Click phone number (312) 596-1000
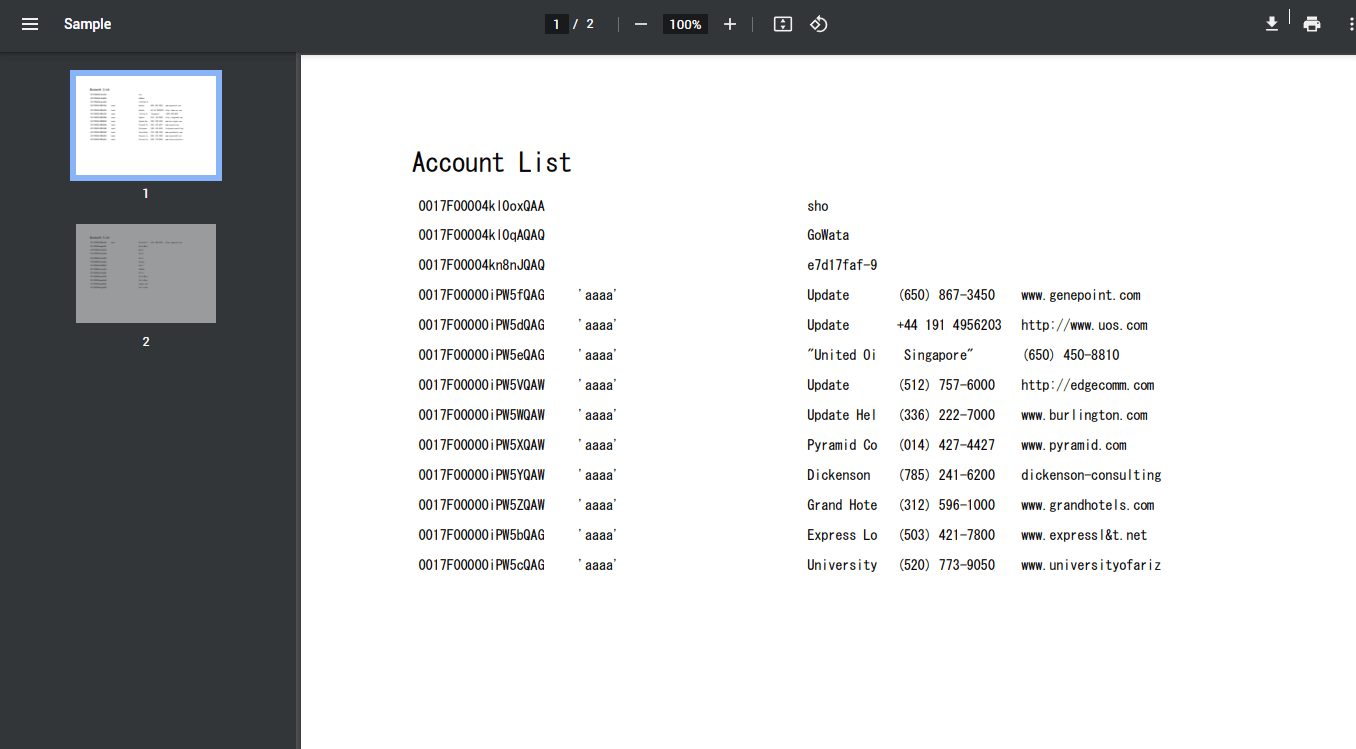The image size is (1356, 749). (x=947, y=505)
